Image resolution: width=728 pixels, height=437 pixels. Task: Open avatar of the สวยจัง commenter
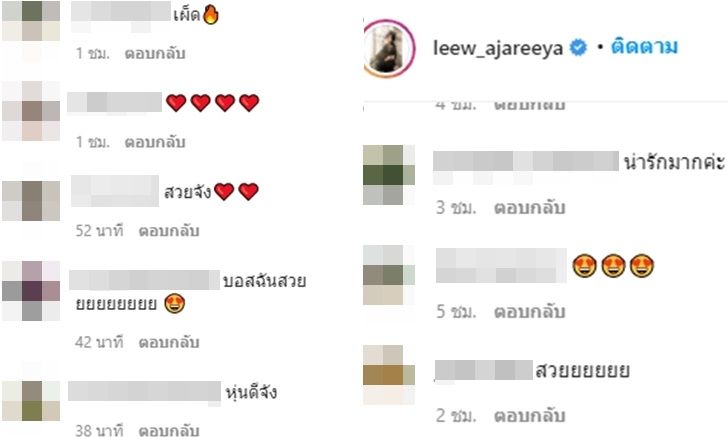point(31,201)
